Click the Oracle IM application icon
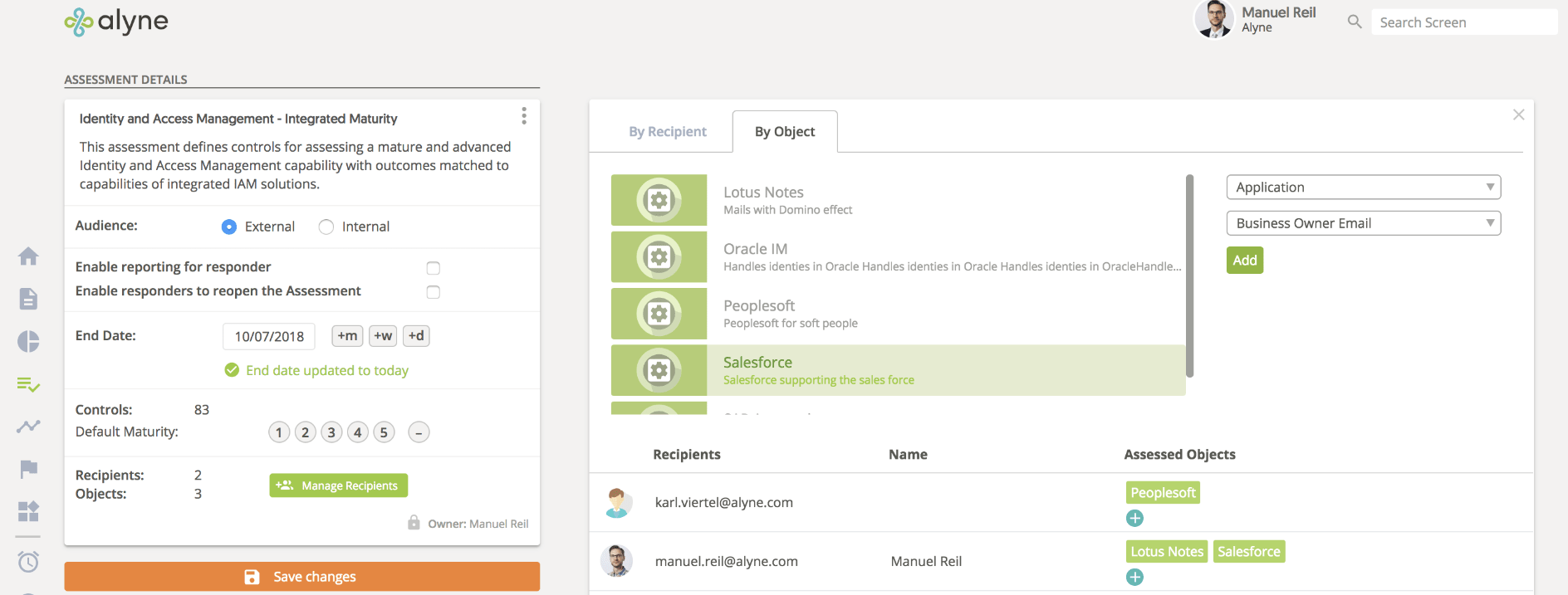The height and width of the screenshot is (595, 1568). tap(659, 256)
